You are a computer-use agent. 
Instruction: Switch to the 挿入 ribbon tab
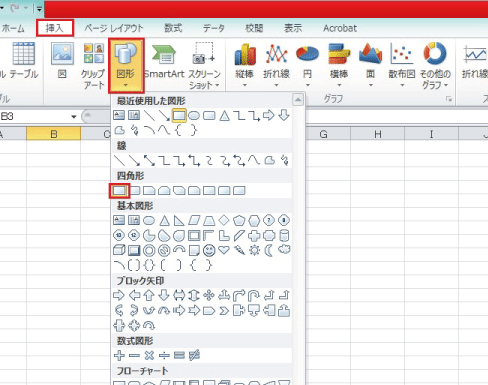click(55, 28)
